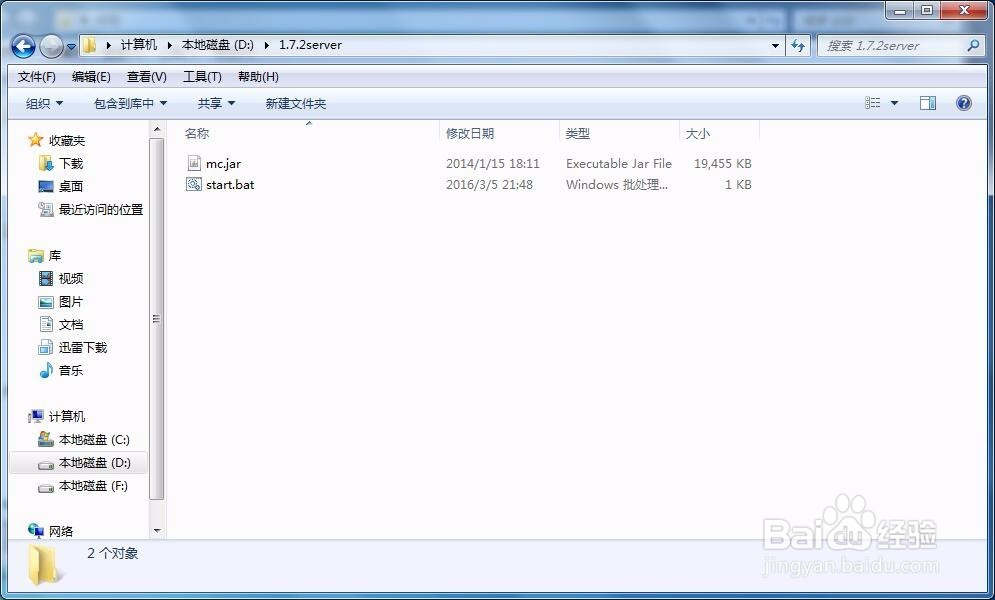Open 本地磁盘 (C:) in navigation pane
This screenshot has height=600, width=995.
click(x=94, y=440)
